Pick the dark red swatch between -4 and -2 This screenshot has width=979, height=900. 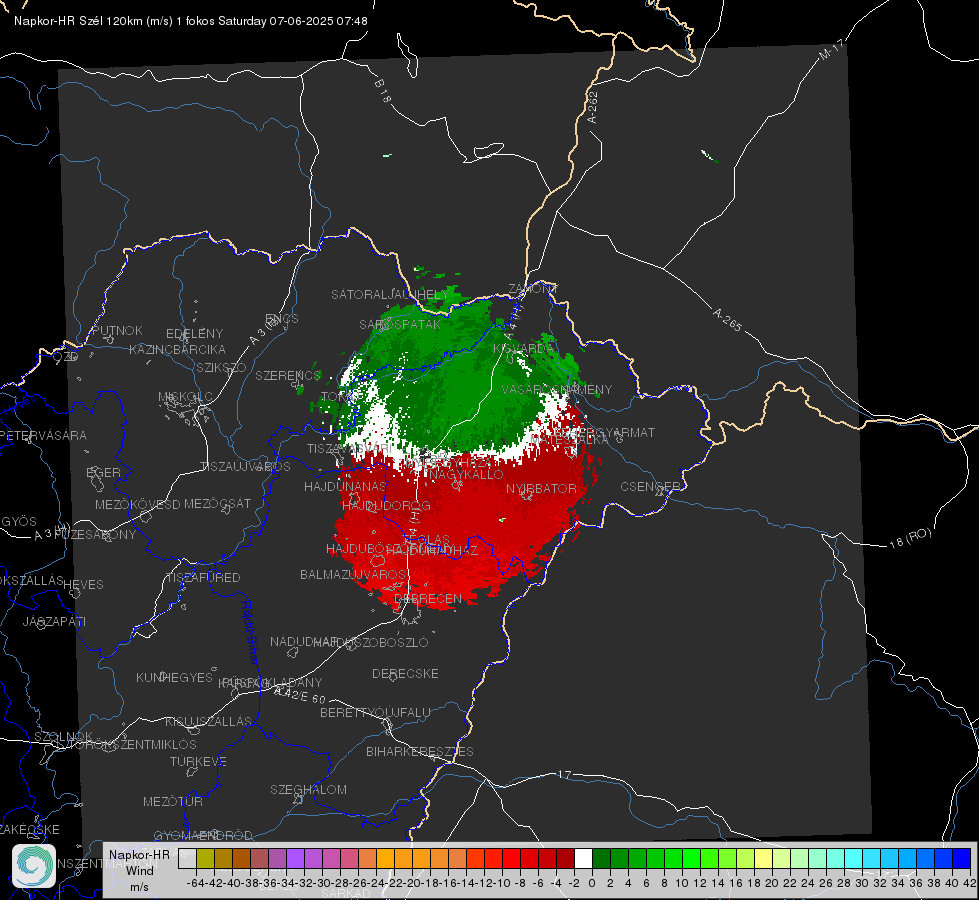565,858
